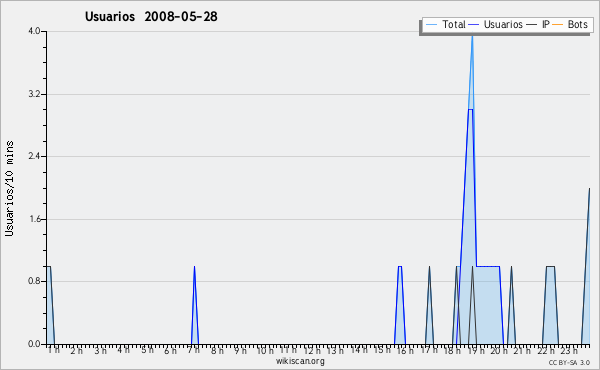The image size is (600, 370).
Task: Click the '12 h' x-axis label
Action: (x=312, y=350)
